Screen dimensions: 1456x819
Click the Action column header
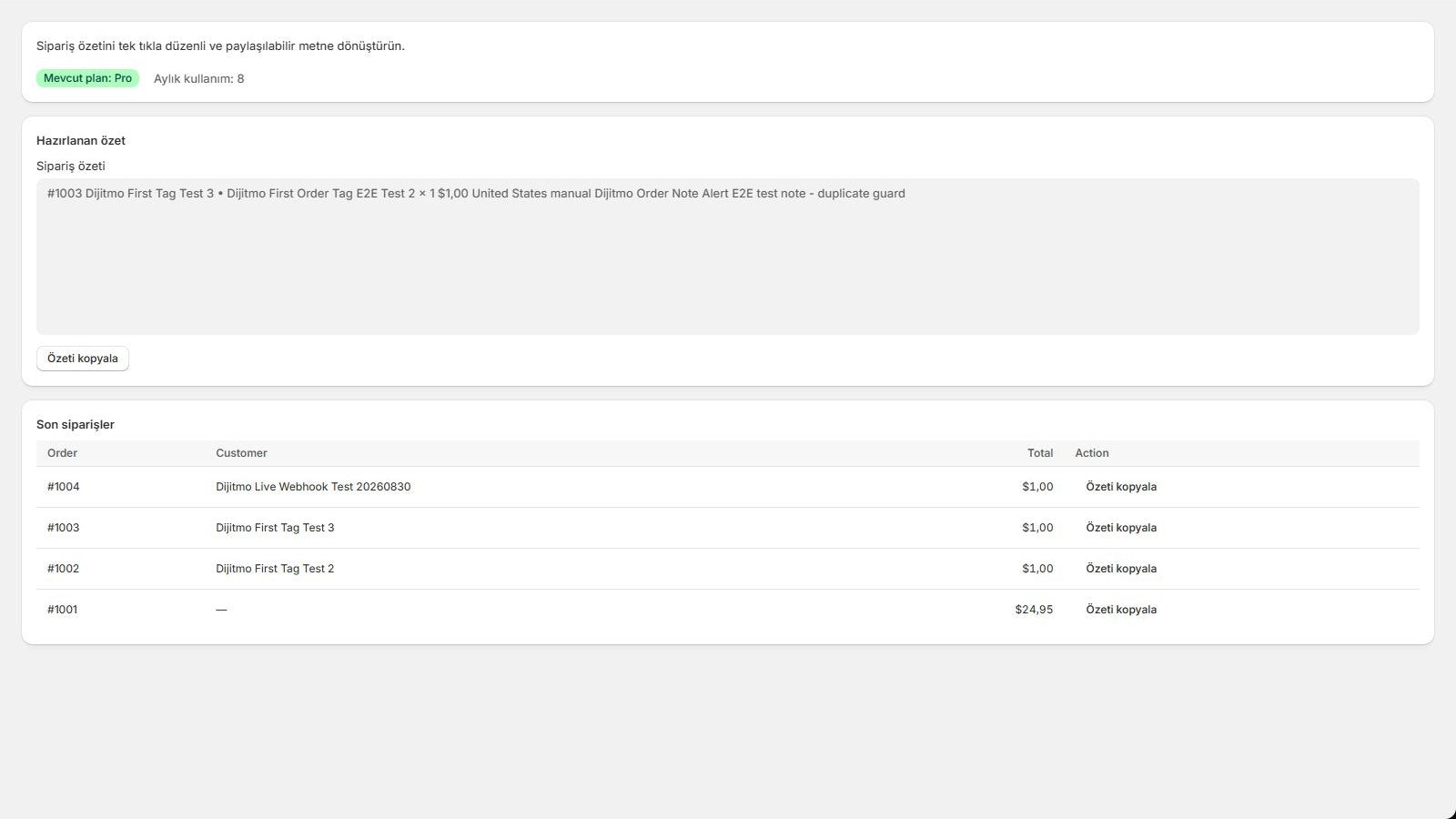coord(1092,453)
